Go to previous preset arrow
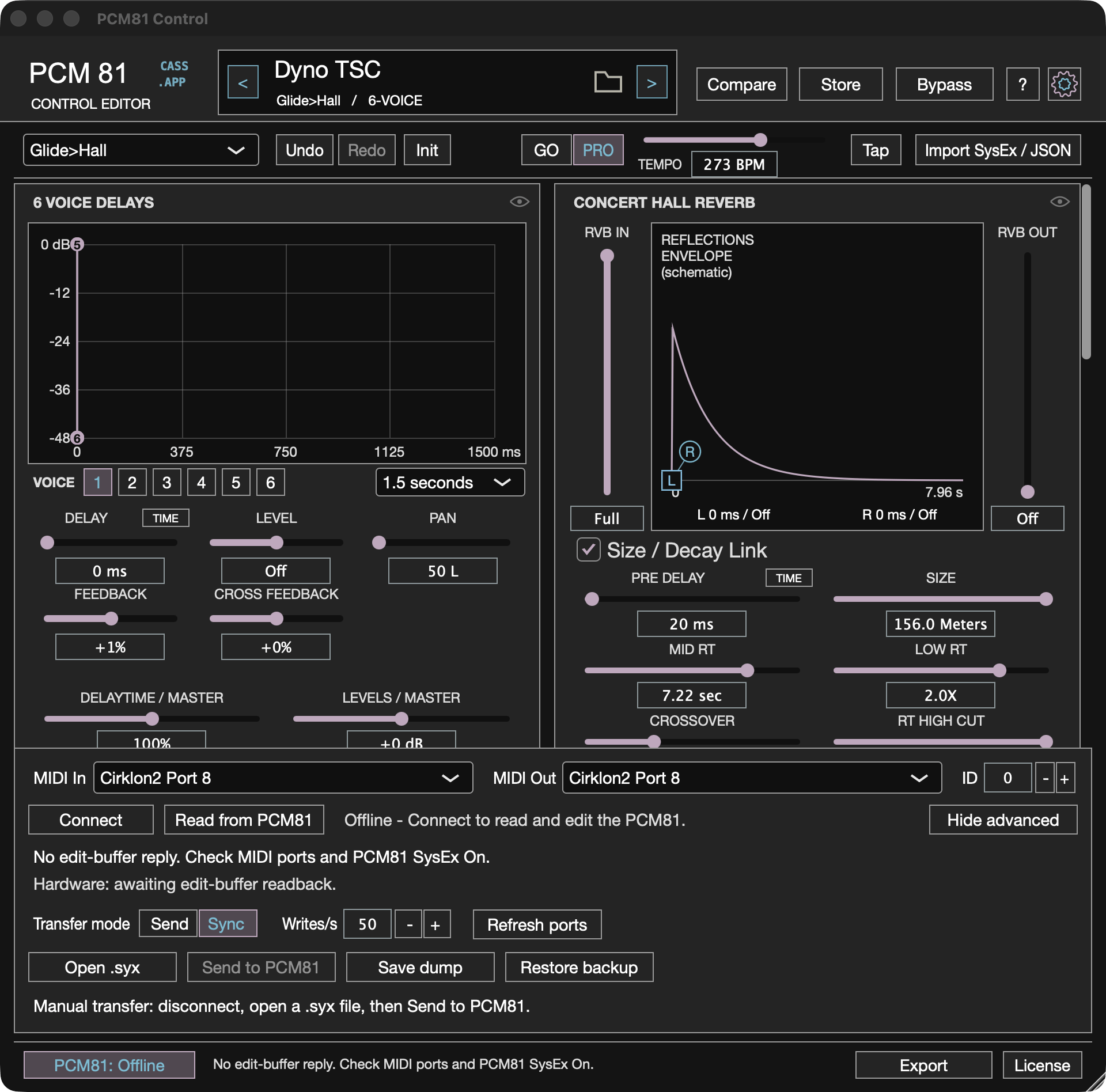Screen dimensions: 1106x1092 [243, 82]
